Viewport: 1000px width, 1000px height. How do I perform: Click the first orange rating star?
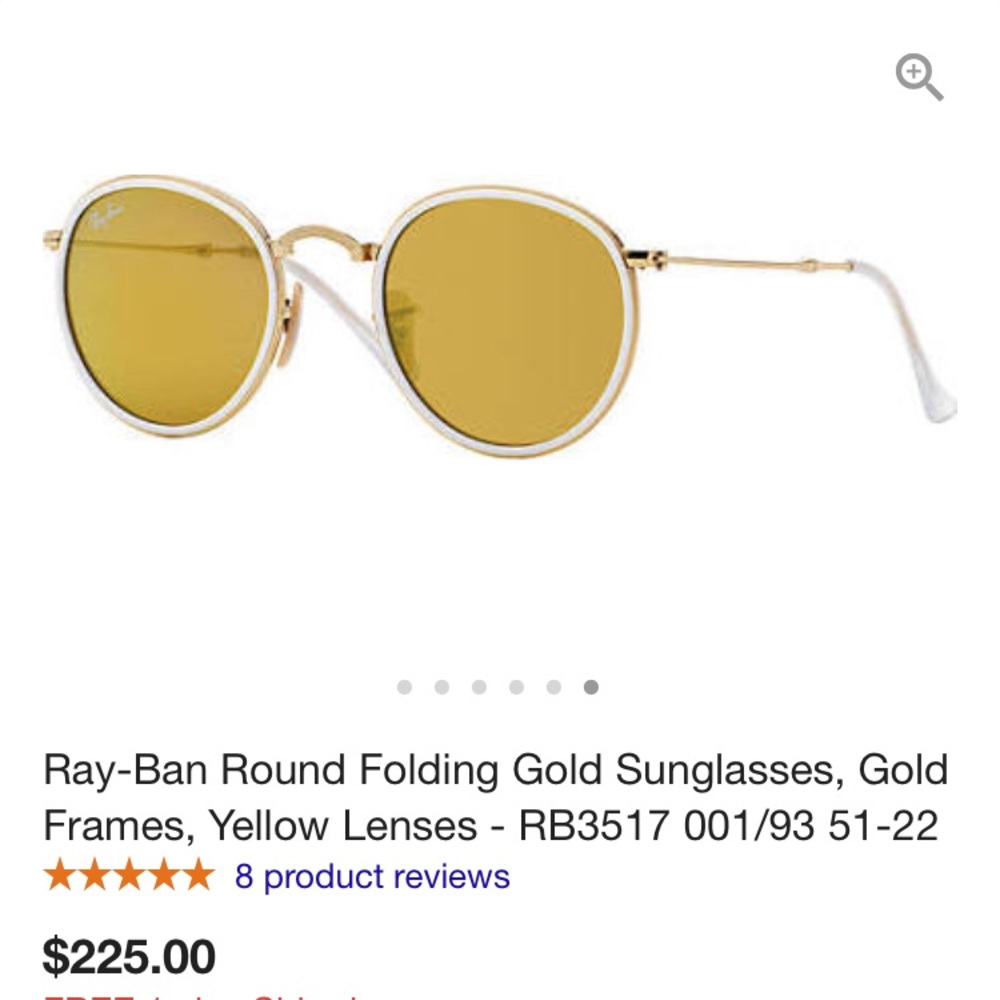click(60, 876)
